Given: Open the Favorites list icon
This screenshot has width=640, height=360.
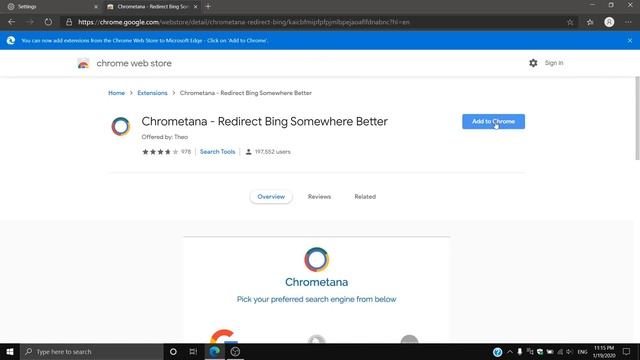Looking at the screenshot, I should click(590, 22).
